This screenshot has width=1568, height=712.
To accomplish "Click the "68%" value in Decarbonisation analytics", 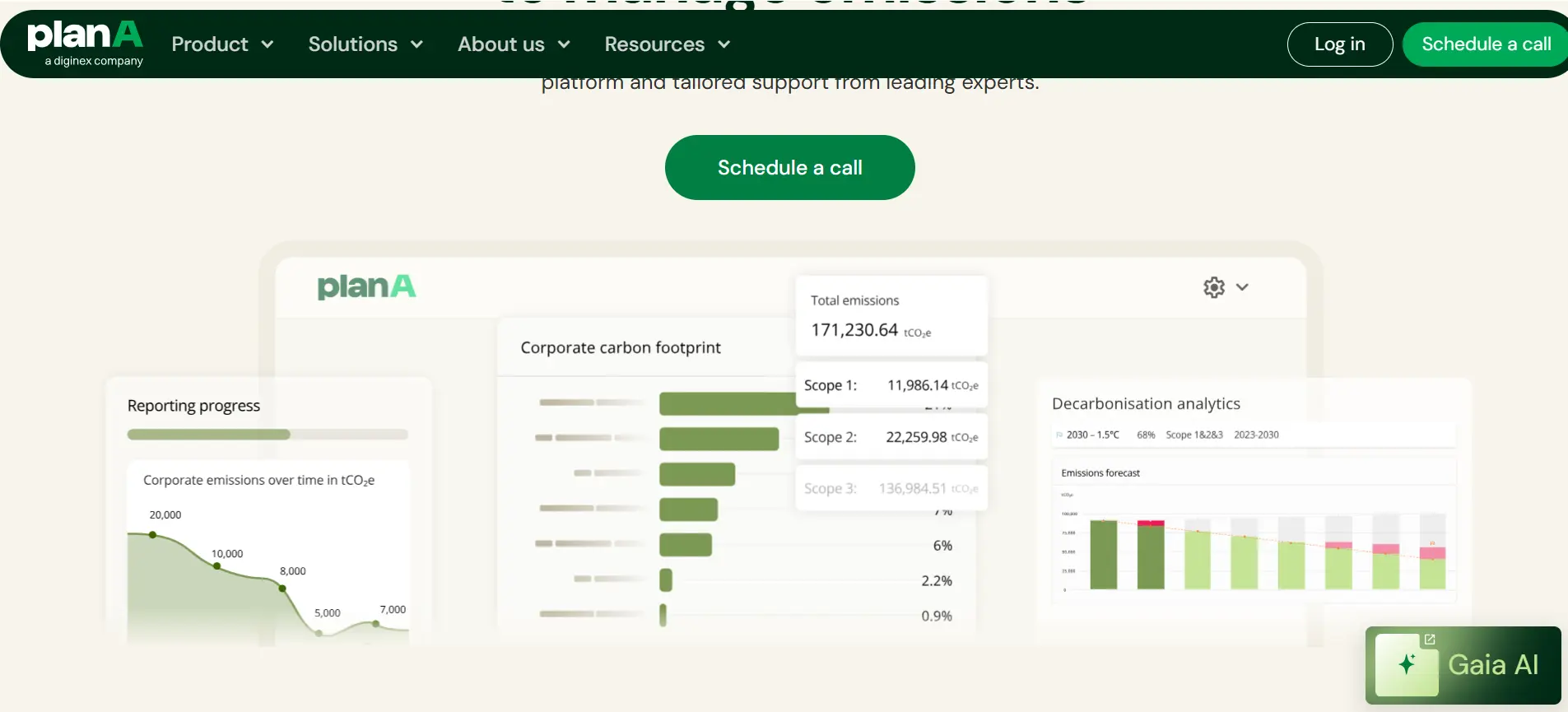I will pos(1146,435).
